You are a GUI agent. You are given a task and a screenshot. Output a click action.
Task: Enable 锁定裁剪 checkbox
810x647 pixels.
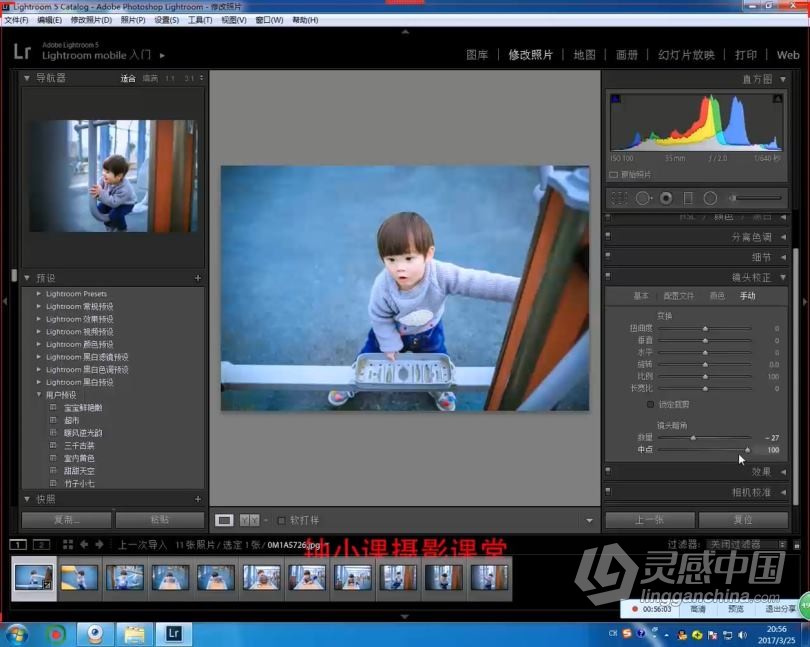click(650, 404)
